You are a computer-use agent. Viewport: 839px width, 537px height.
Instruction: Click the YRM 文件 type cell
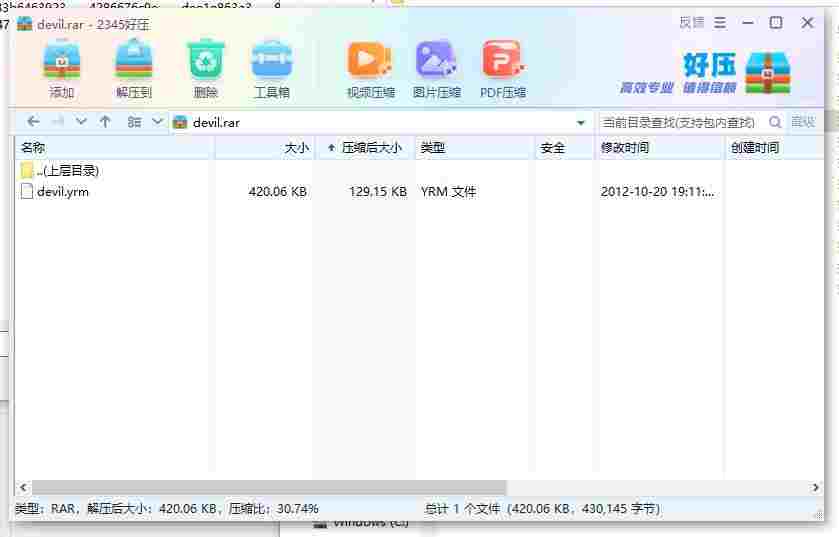coord(448,191)
